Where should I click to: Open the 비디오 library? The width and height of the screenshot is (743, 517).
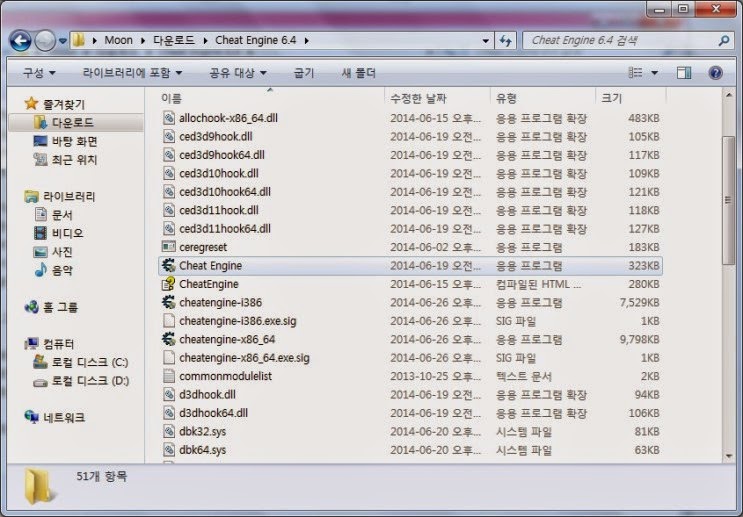[67, 233]
